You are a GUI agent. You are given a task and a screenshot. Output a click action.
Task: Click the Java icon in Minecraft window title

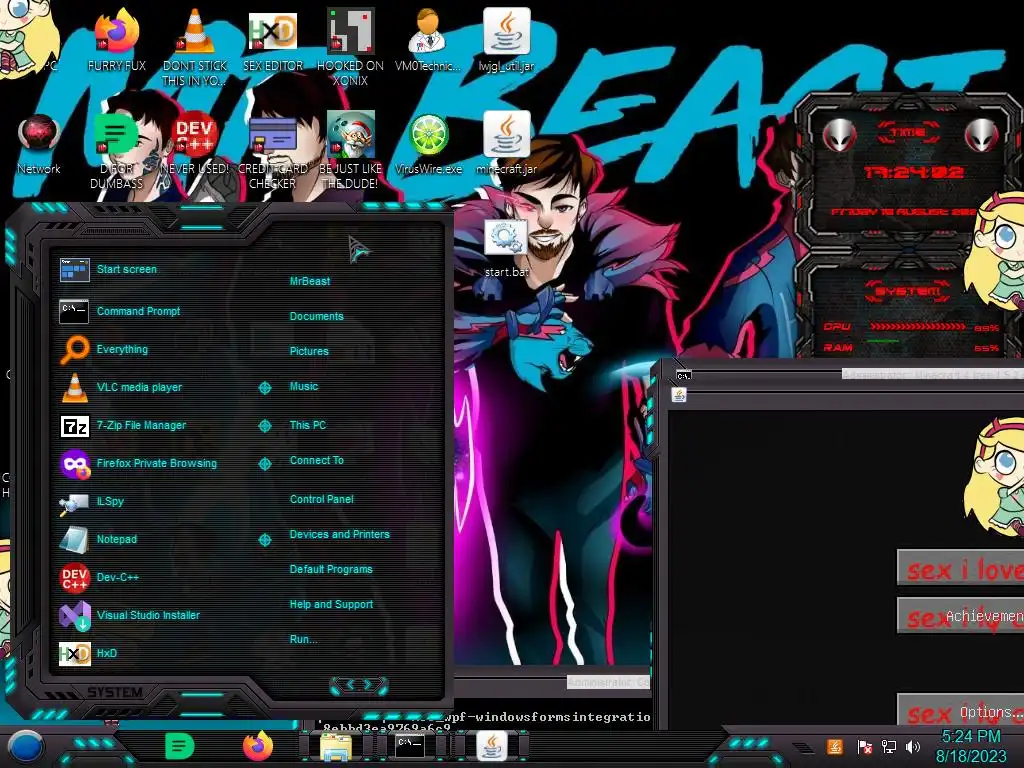(679, 395)
